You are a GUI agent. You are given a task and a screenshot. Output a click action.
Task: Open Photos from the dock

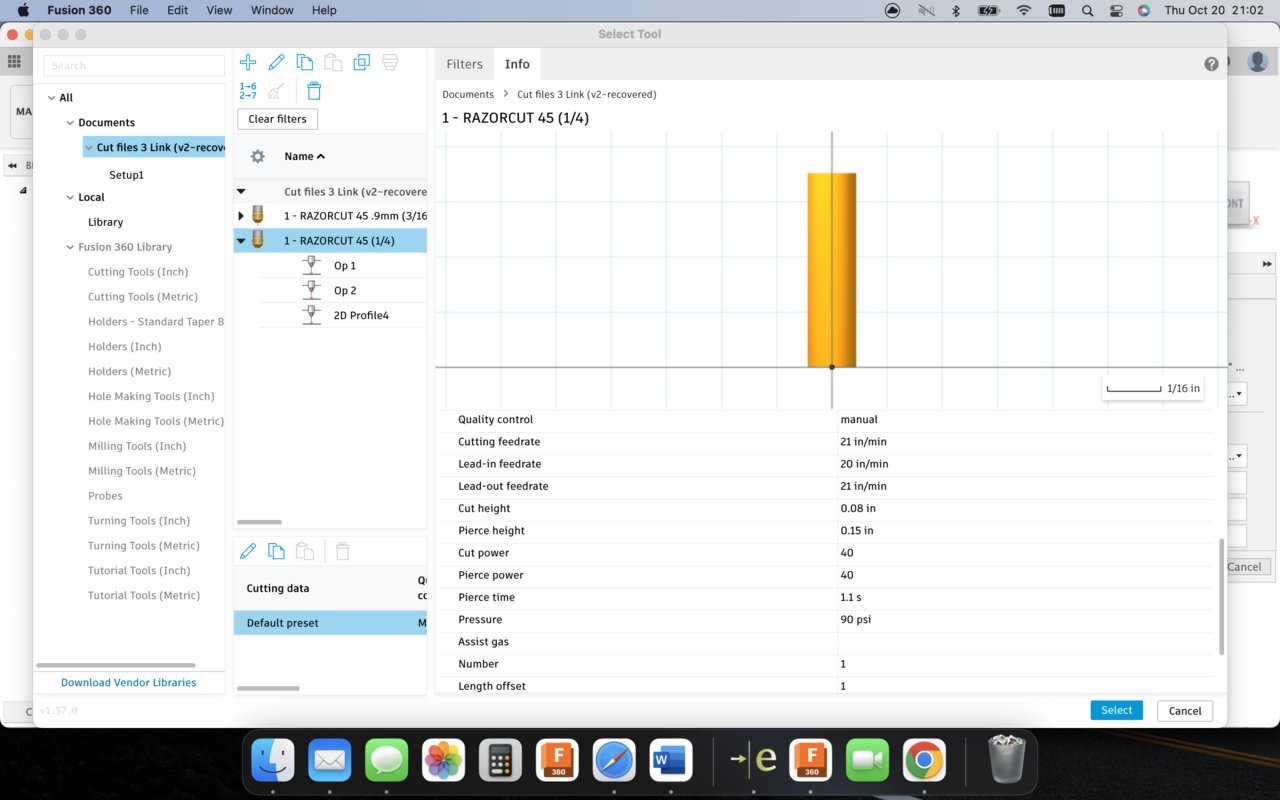[443, 760]
